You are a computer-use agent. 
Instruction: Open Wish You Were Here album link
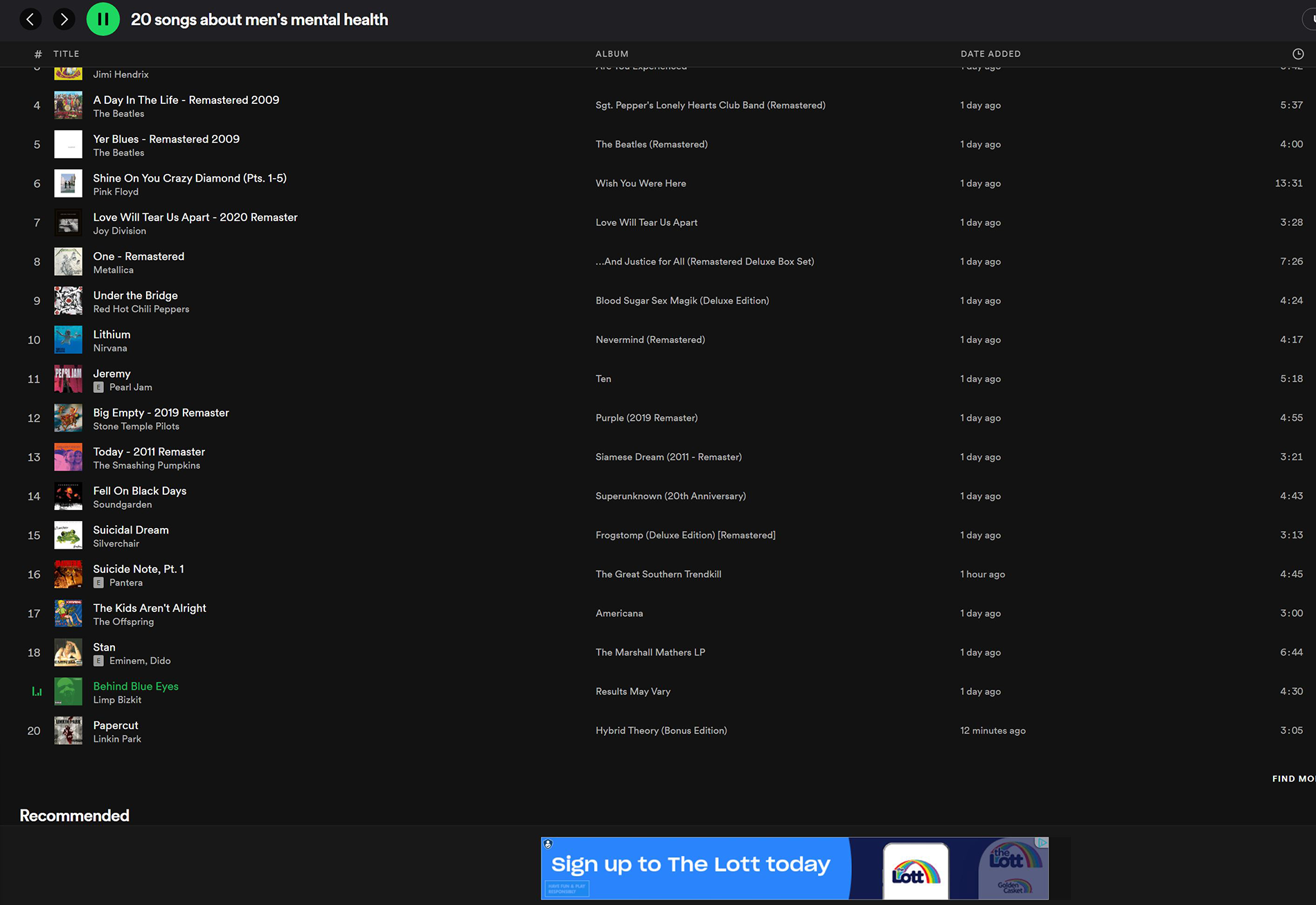[x=641, y=184]
